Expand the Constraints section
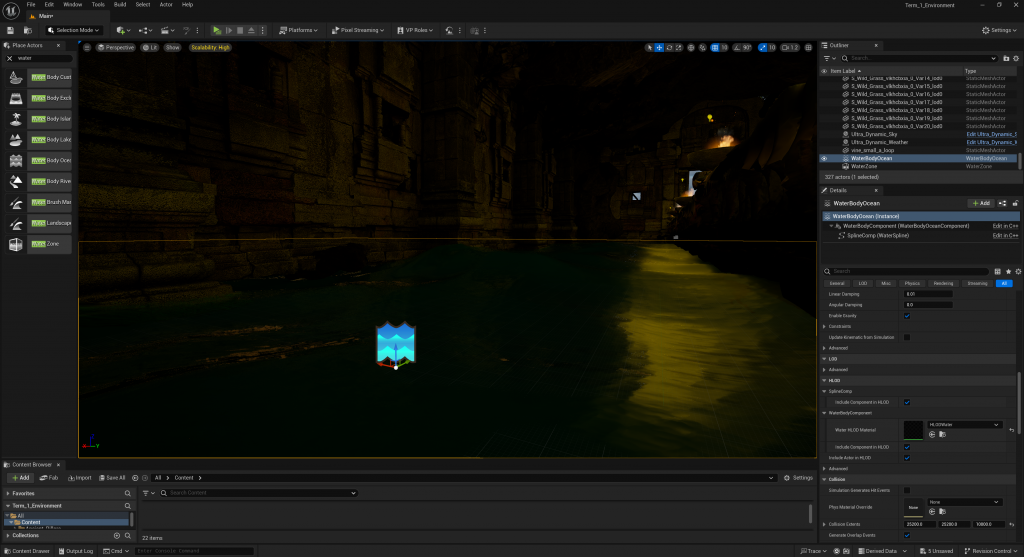 coord(824,326)
